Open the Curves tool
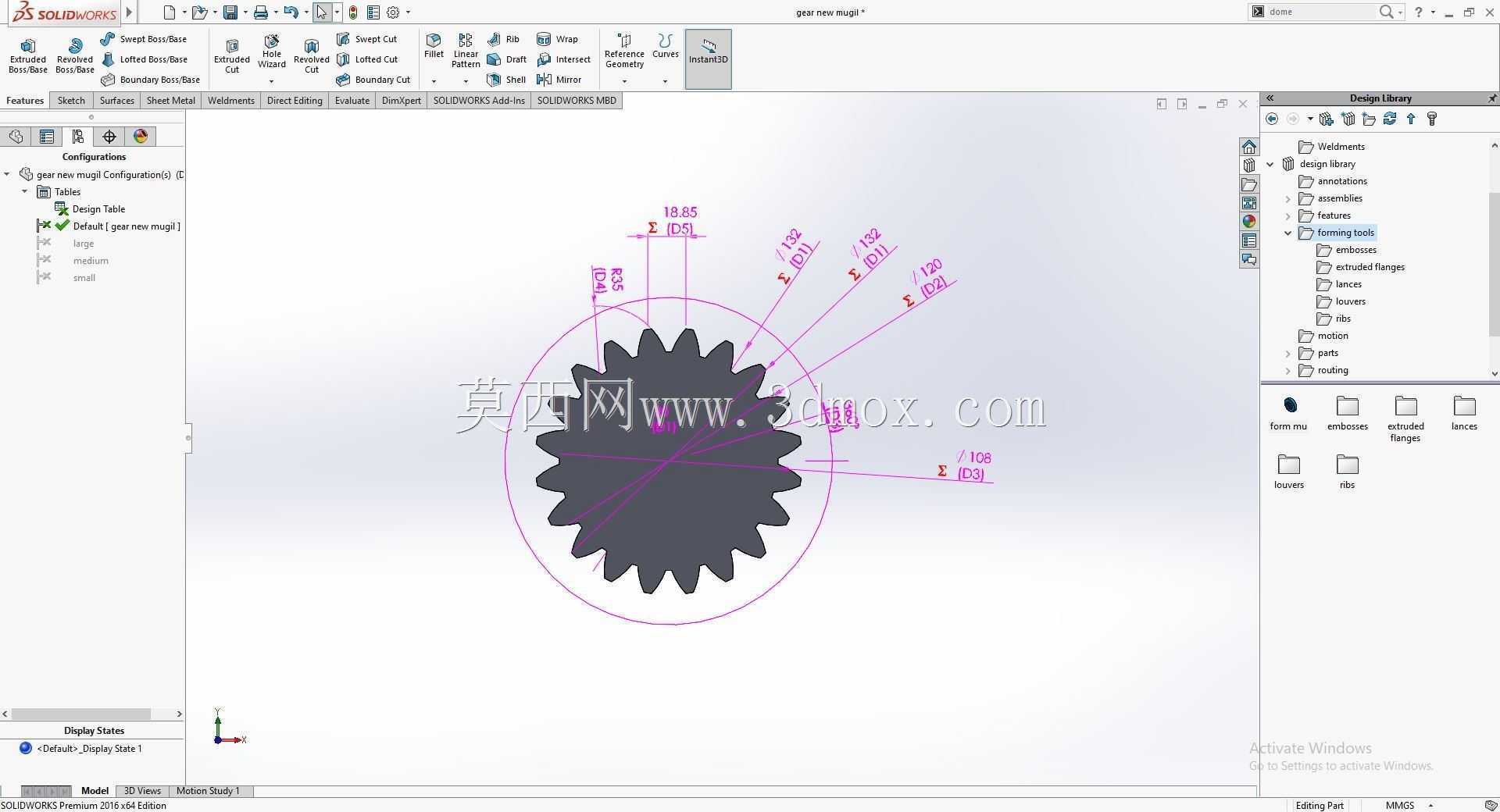The width and height of the screenshot is (1500, 812). pos(666,46)
